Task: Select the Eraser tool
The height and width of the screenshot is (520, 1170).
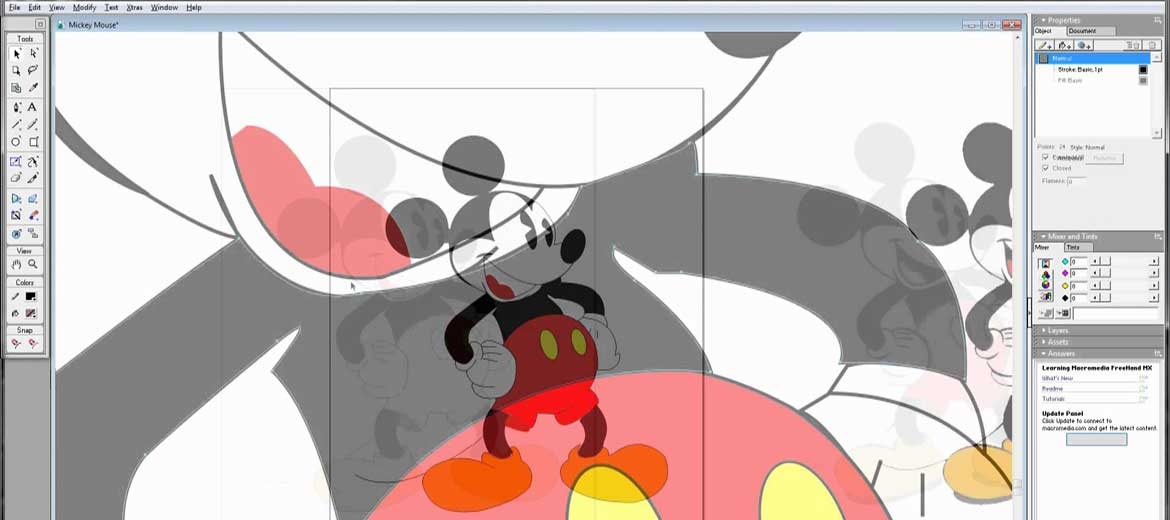Action: coord(16,178)
